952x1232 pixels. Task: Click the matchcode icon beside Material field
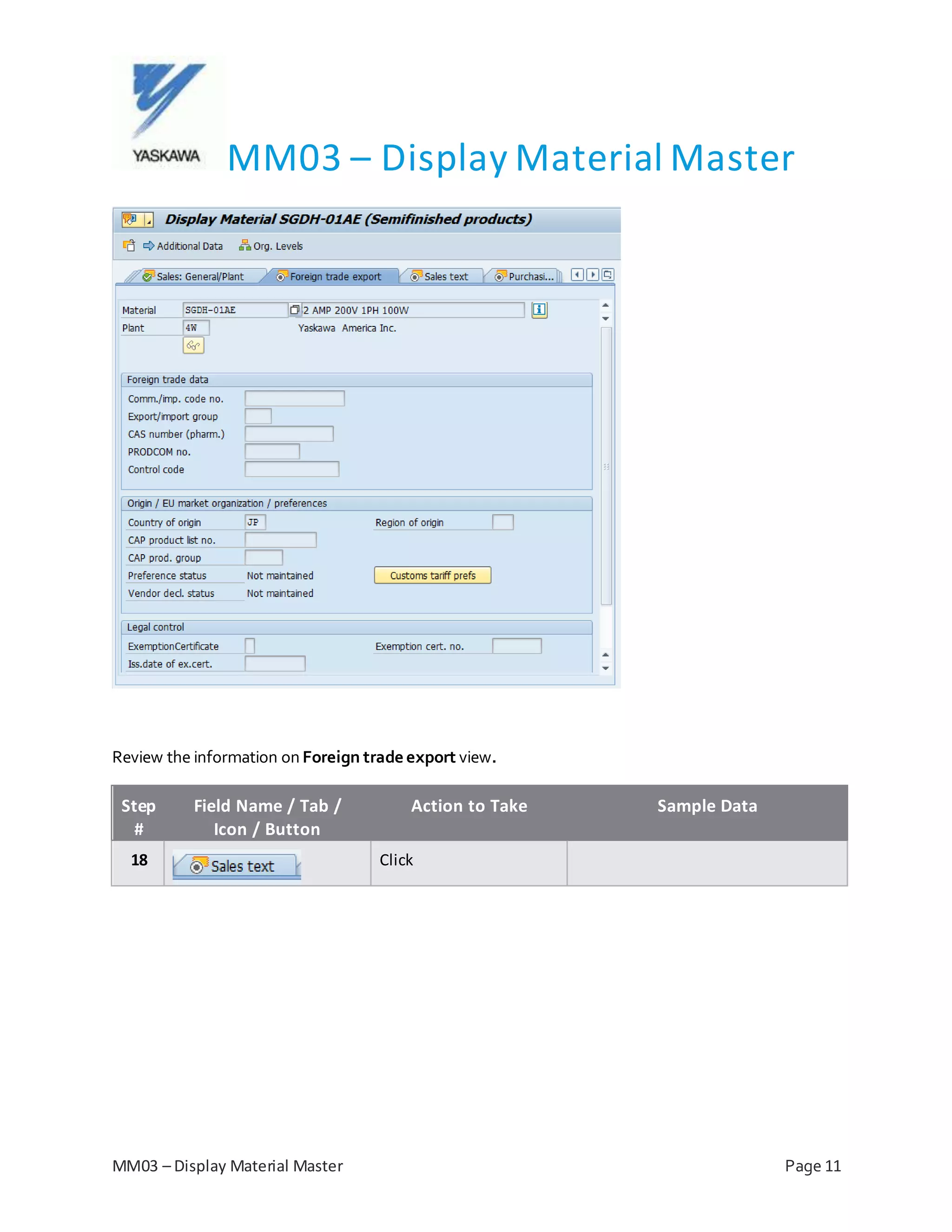(x=294, y=310)
